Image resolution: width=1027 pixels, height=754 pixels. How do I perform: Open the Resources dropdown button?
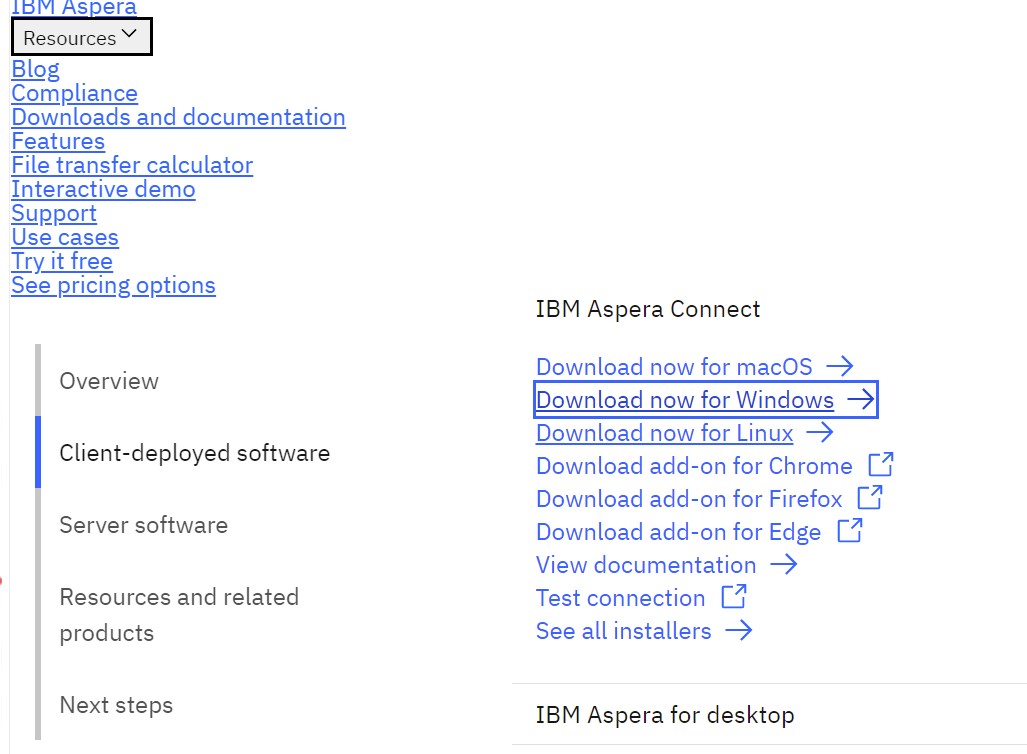pyautogui.click(x=82, y=37)
